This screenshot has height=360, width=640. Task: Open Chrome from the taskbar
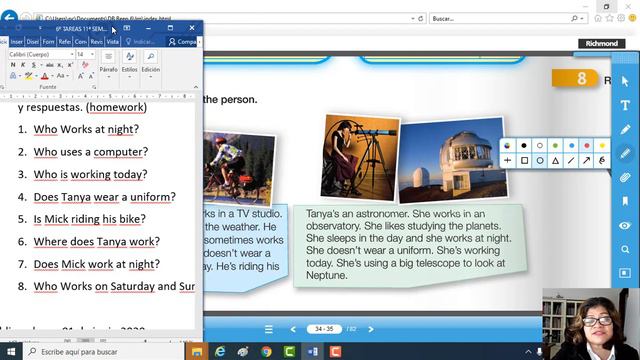tap(266, 351)
